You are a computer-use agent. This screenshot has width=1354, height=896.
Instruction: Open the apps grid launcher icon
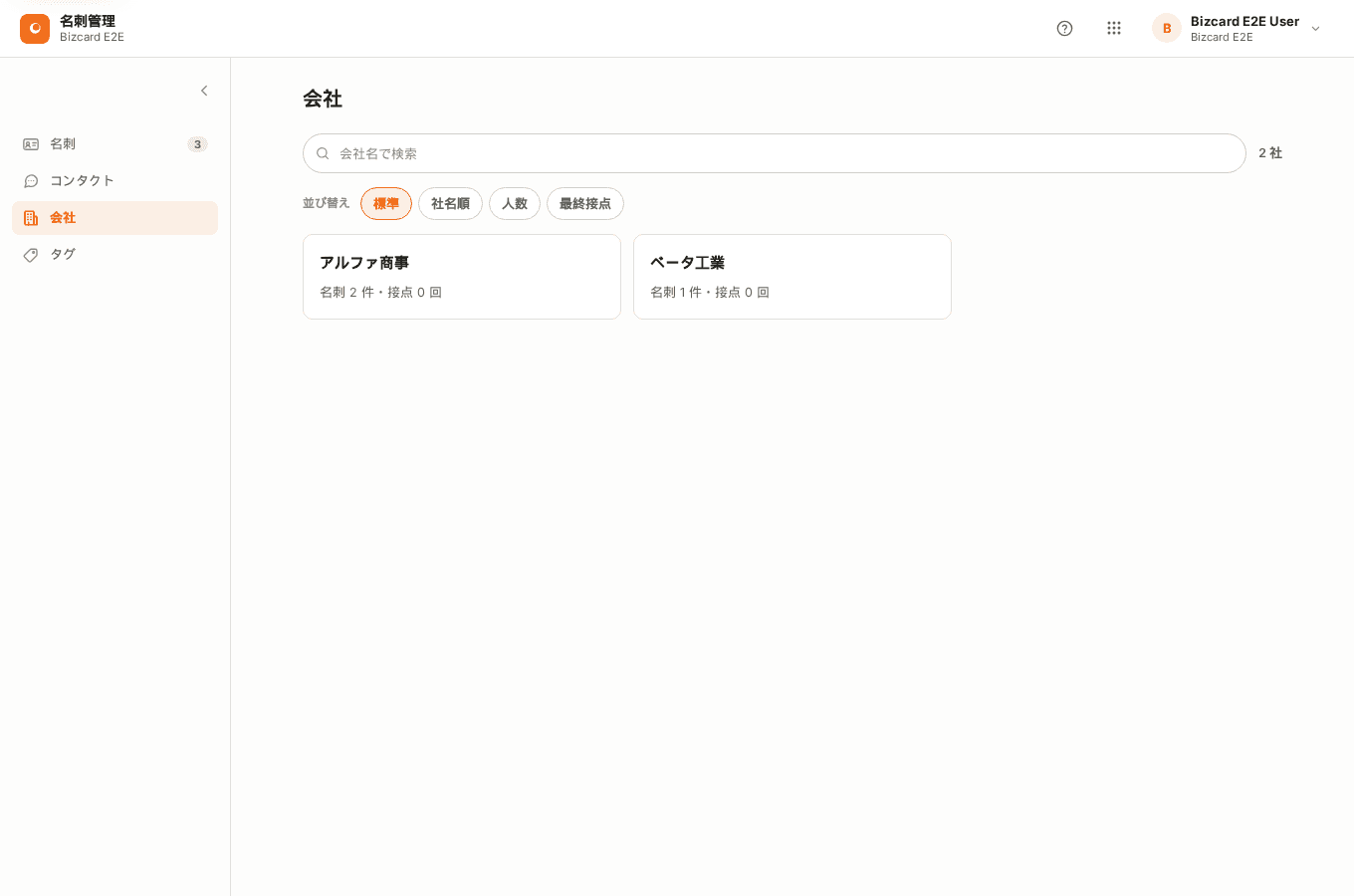[x=1114, y=29]
